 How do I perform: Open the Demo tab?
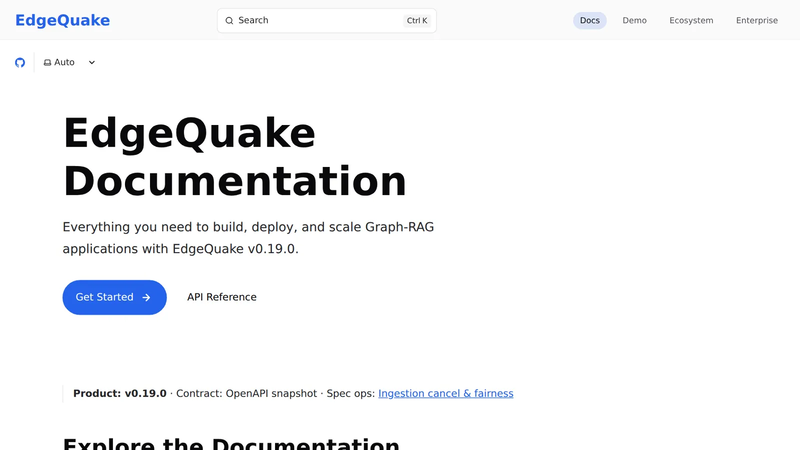pos(634,20)
